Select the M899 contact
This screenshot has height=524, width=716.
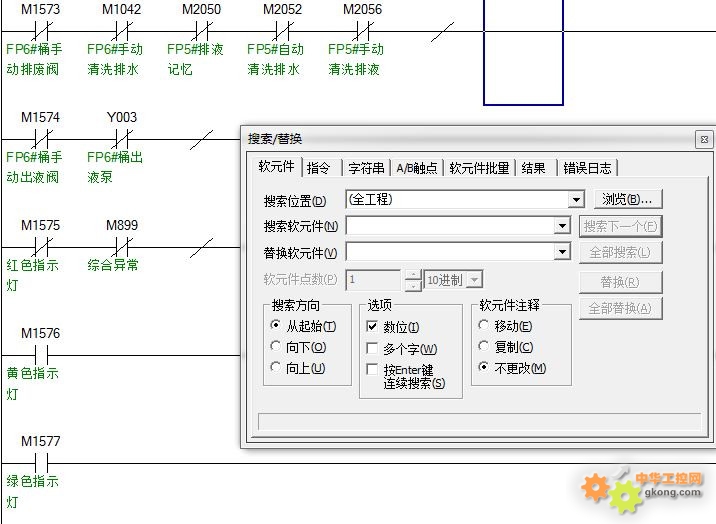click(122, 247)
